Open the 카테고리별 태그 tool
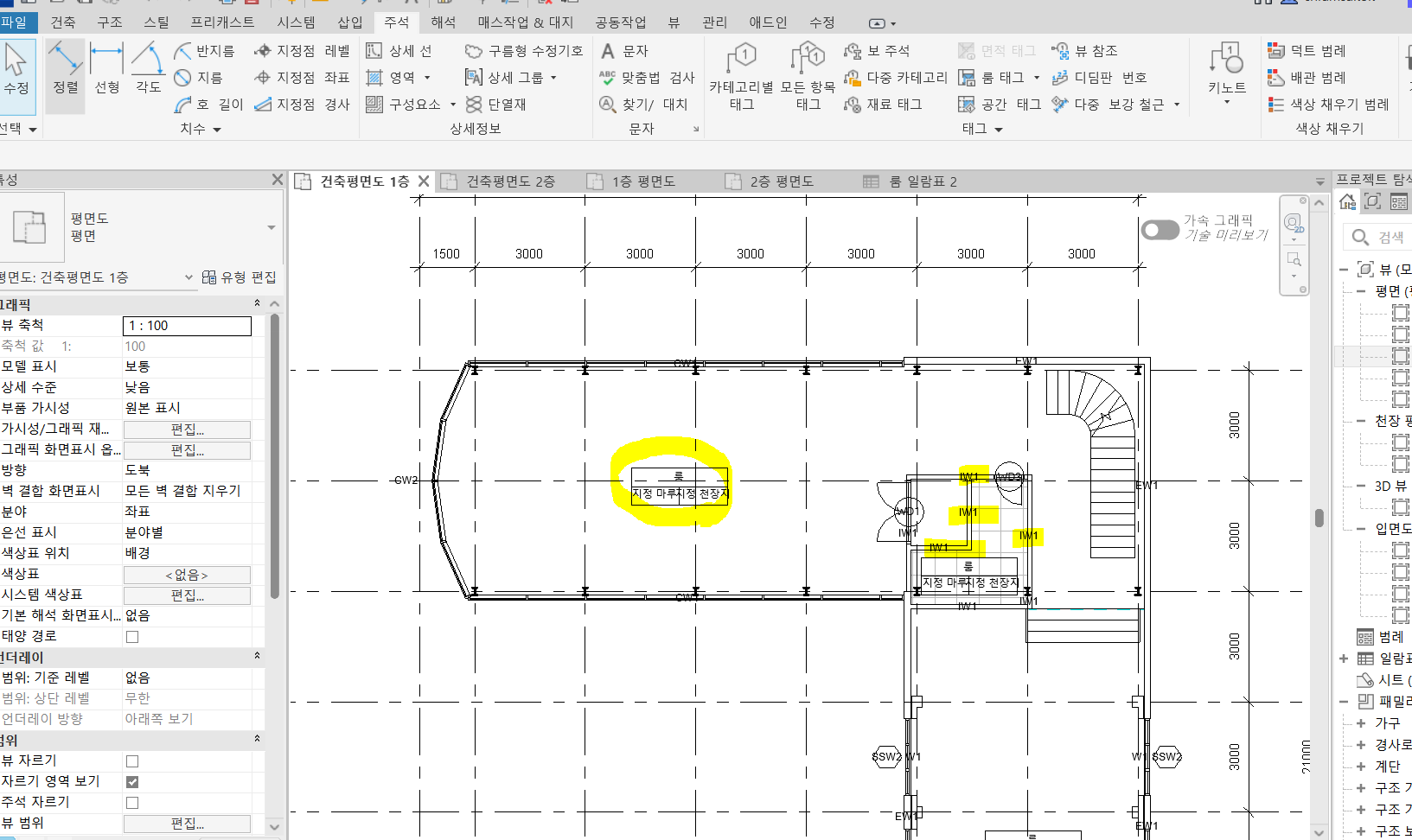The width and height of the screenshot is (1412, 840). point(741,77)
